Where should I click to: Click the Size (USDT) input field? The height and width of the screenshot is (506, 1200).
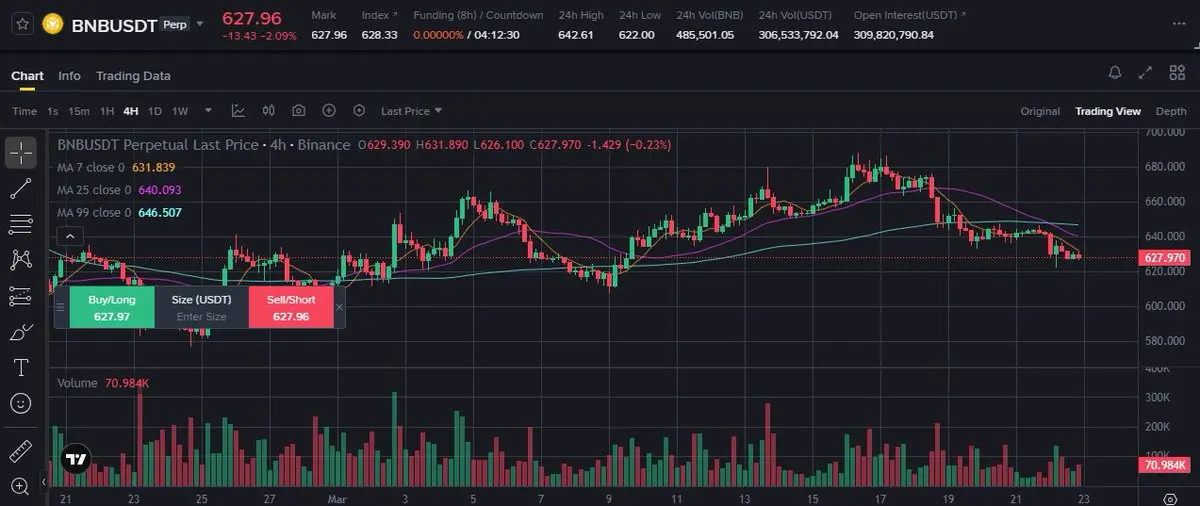pos(201,317)
